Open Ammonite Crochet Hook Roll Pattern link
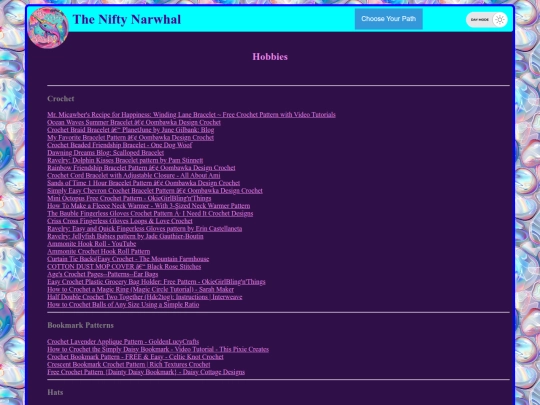The width and height of the screenshot is (540, 405). (98, 251)
